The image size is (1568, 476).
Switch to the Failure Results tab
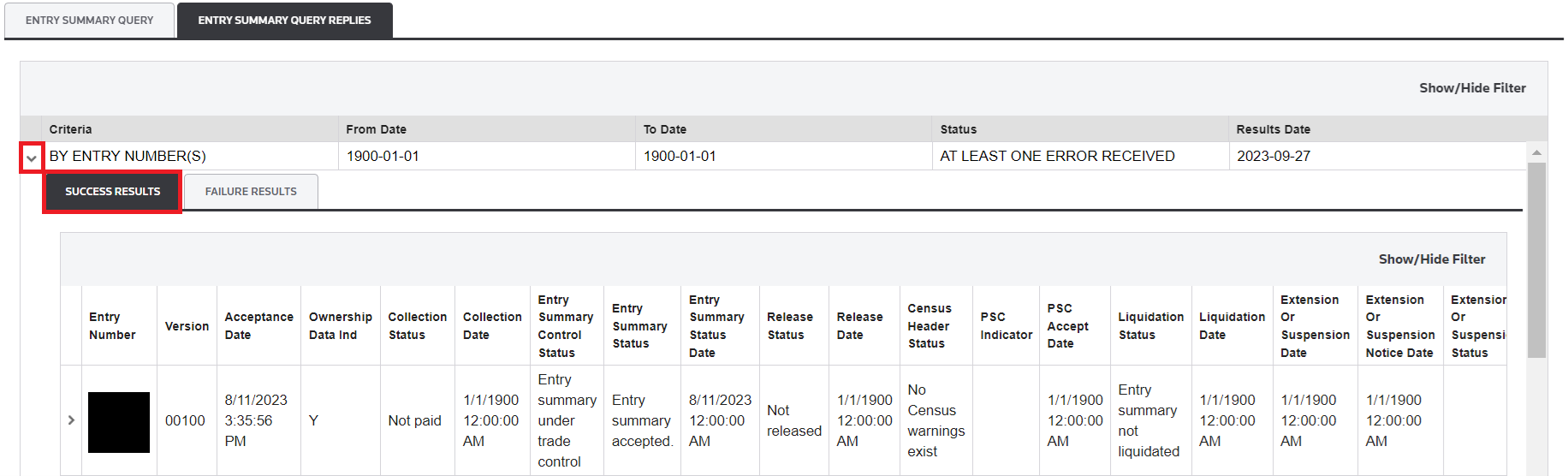point(251,192)
